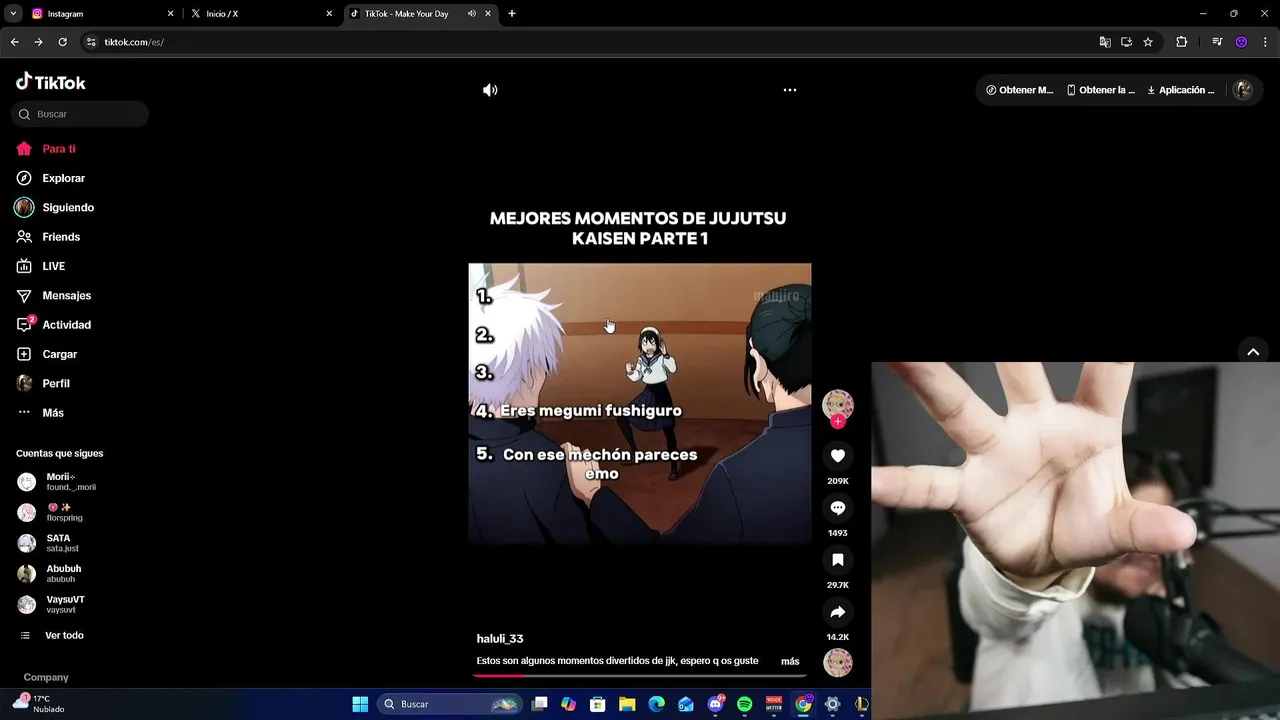
Task: Open the Chrome extensions puzzle icon
Action: click(x=1182, y=42)
